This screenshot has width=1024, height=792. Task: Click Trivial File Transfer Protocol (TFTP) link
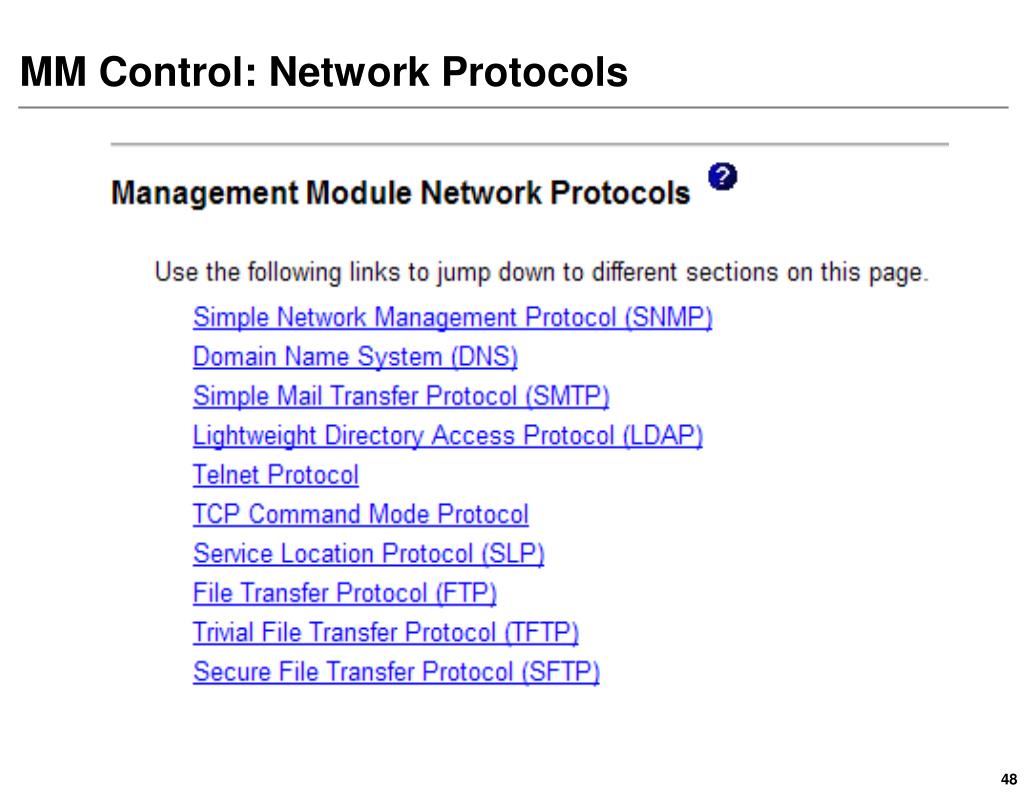[386, 632]
